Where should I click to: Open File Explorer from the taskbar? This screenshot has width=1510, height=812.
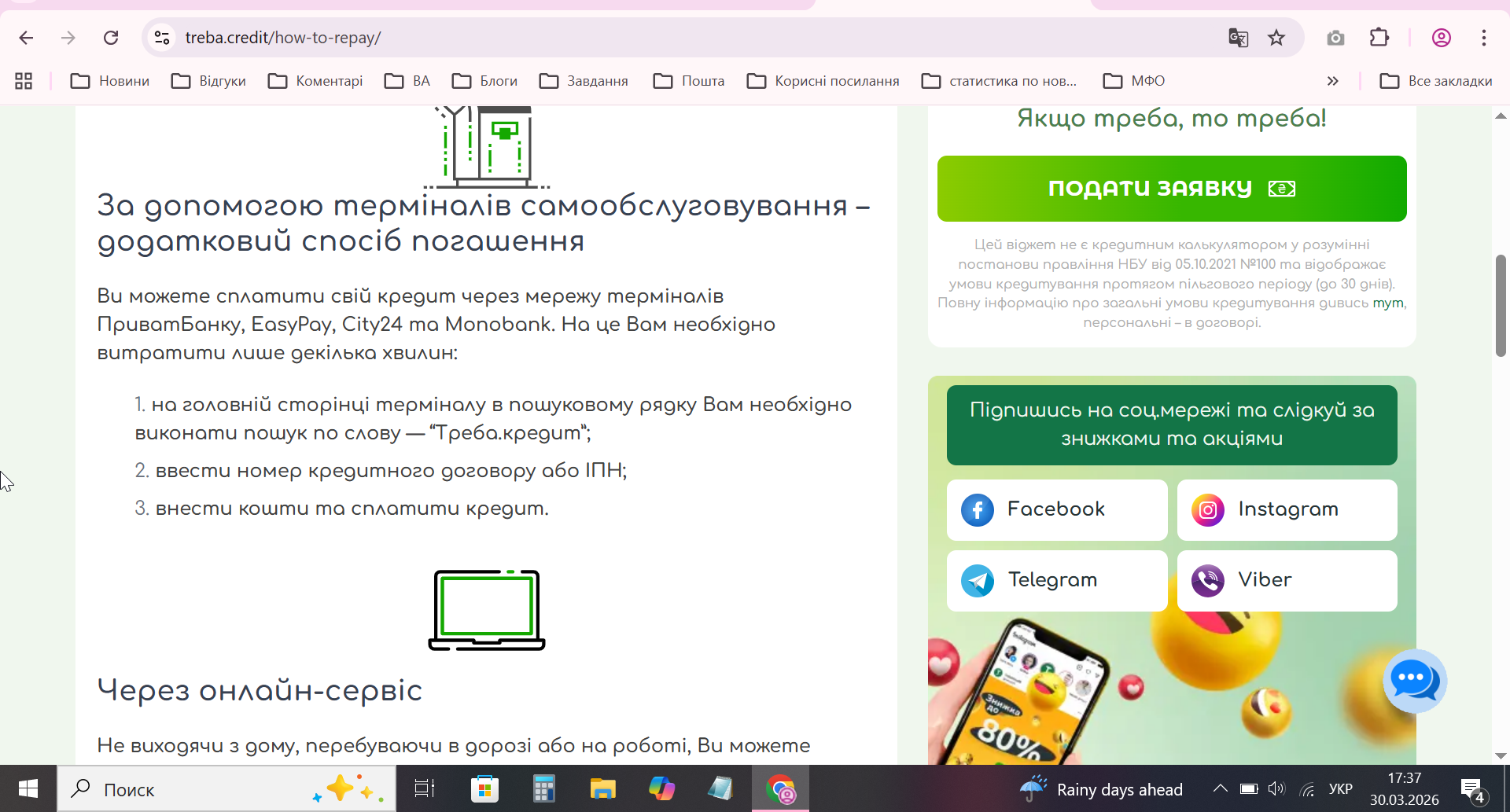pyautogui.click(x=602, y=788)
